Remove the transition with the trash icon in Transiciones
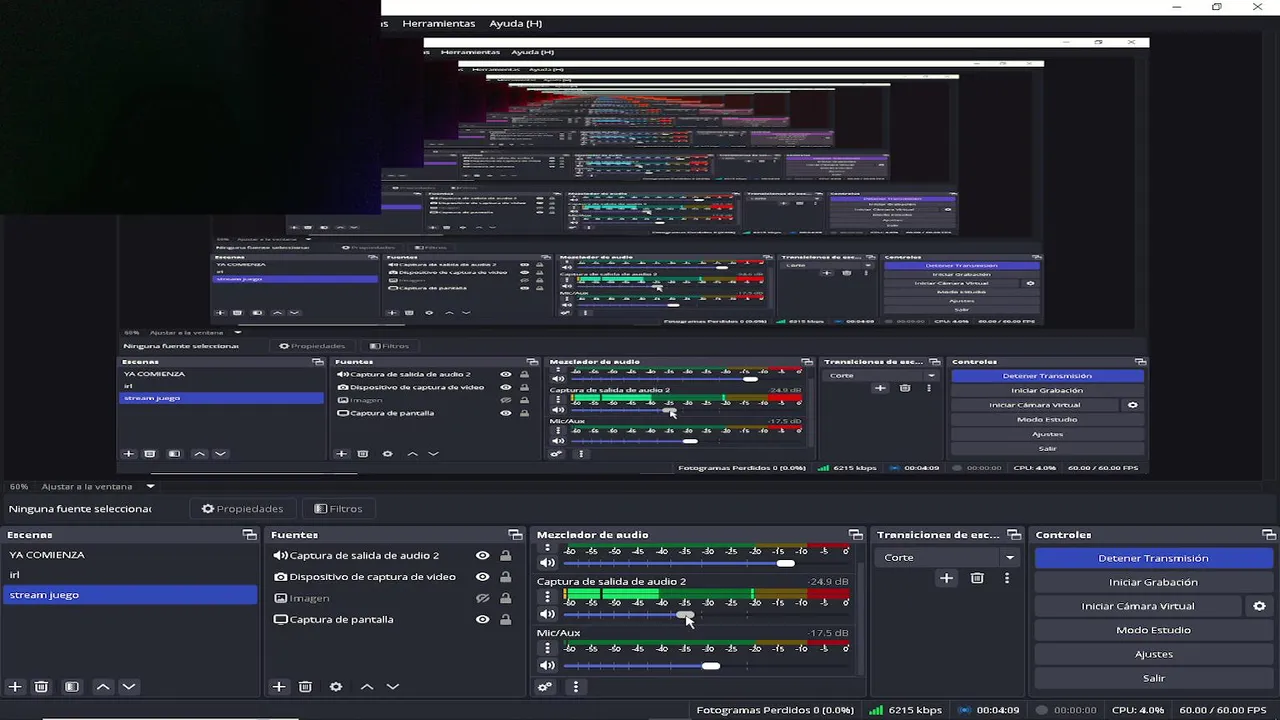Screen dimensions: 1280x720 click(x=977, y=578)
